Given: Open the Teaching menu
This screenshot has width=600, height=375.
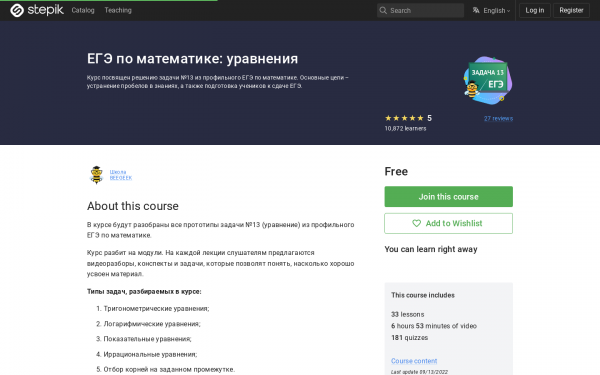Looking at the screenshot, I should click(118, 10).
